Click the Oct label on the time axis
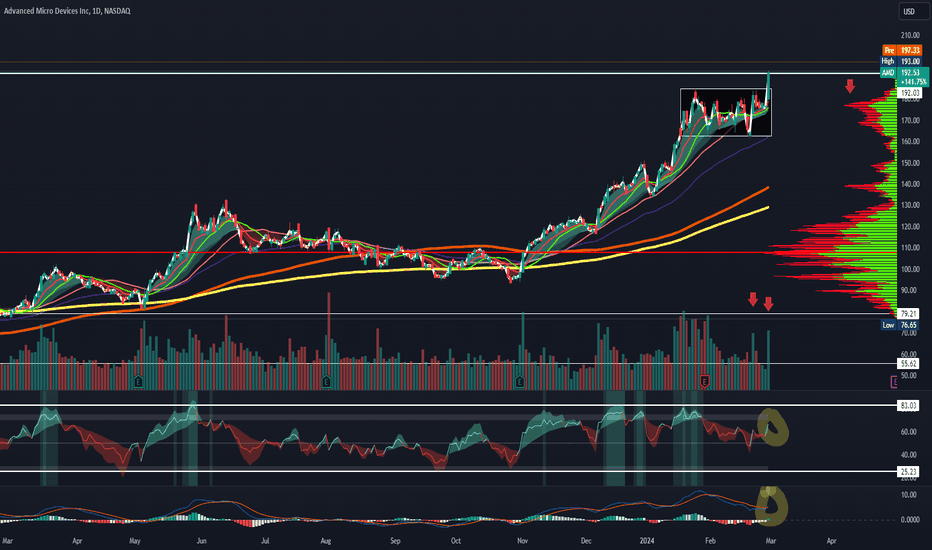 [456, 541]
